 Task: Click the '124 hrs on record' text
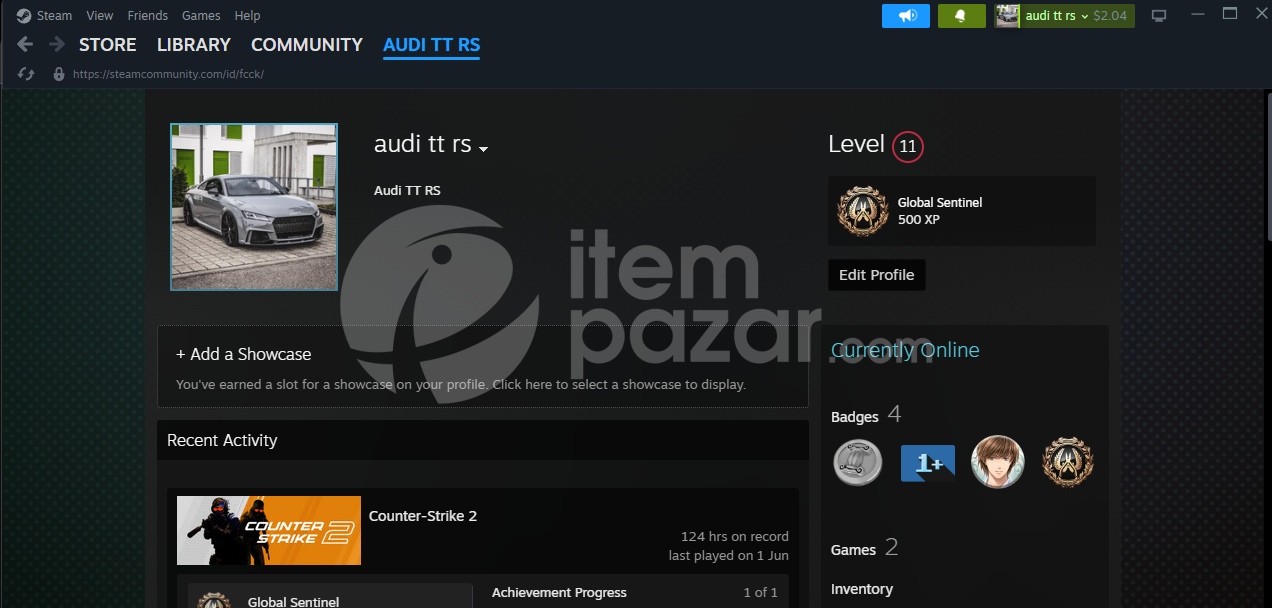click(x=735, y=537)
